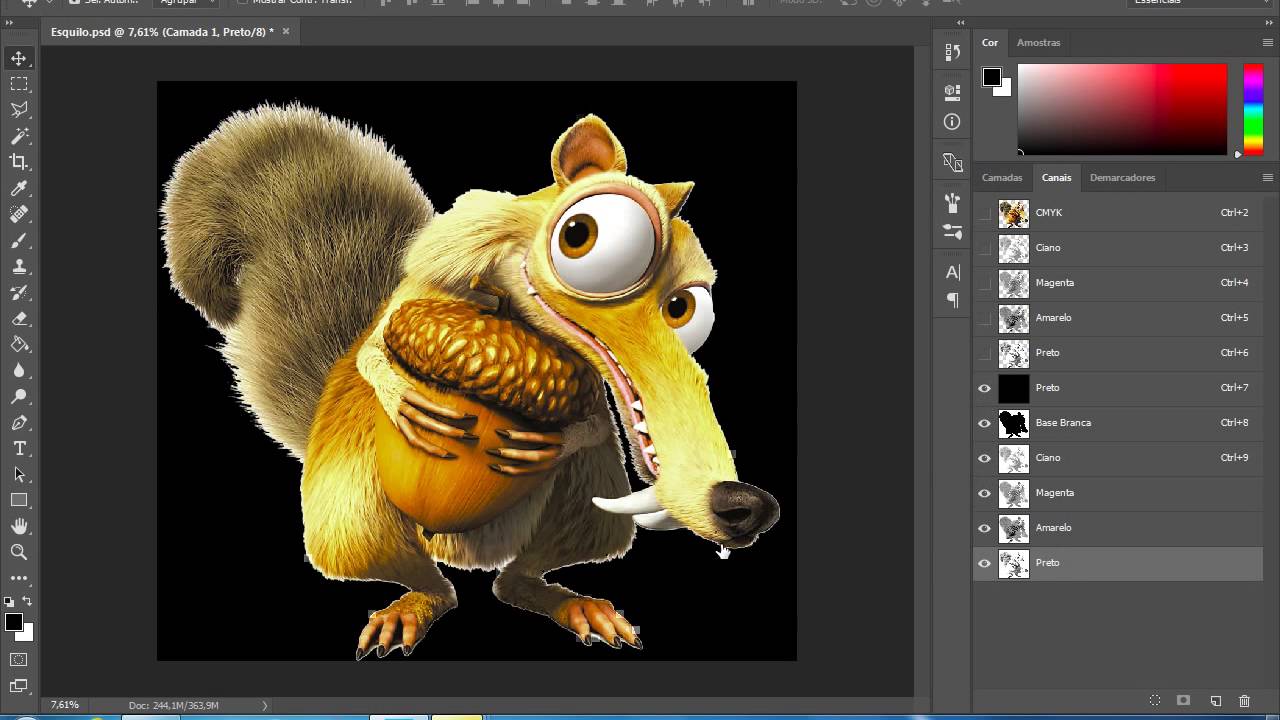Select the Rectangle shape tool

(x=19, y=500)
